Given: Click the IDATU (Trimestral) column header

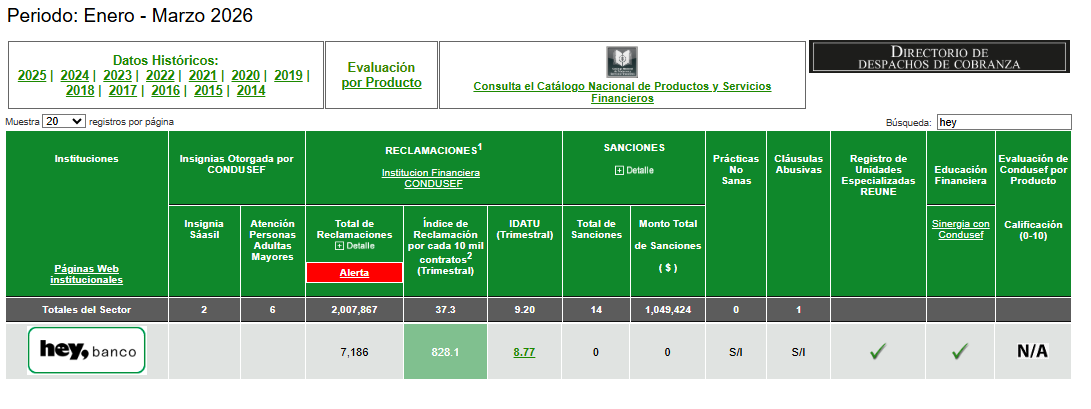Looking at the screenshot, I should (525, 230).
